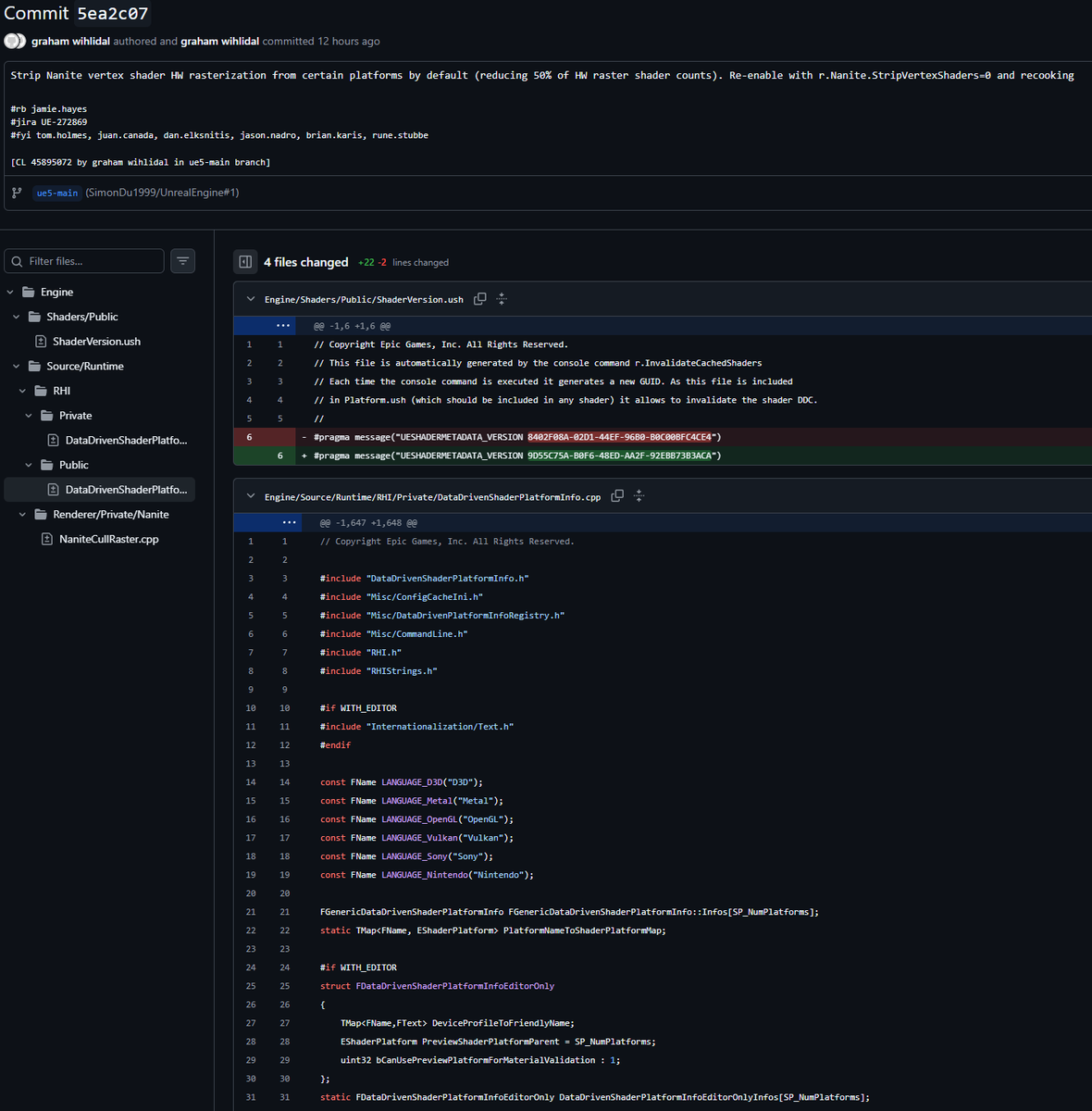Collapse the Shaders/Public folder chevron
The image size is (1092, 1111).
click(x=17, y=317)
